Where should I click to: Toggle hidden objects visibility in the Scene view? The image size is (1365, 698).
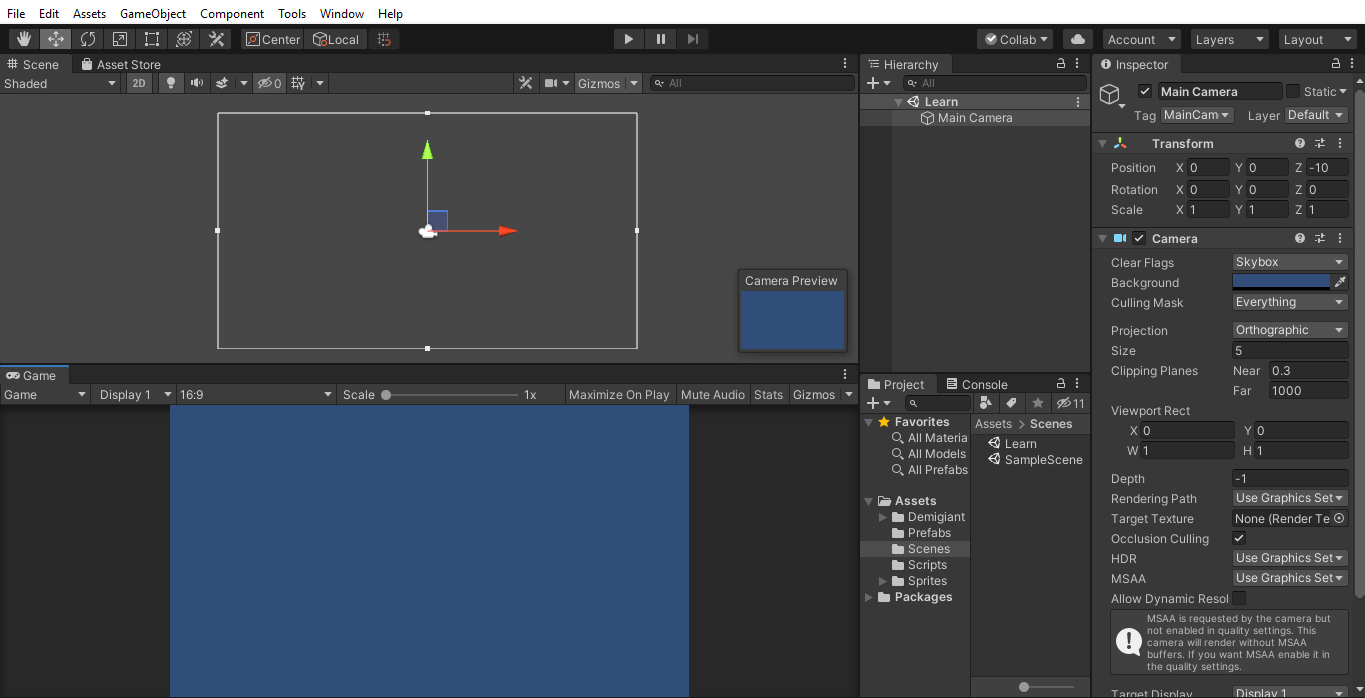[270, 83]
